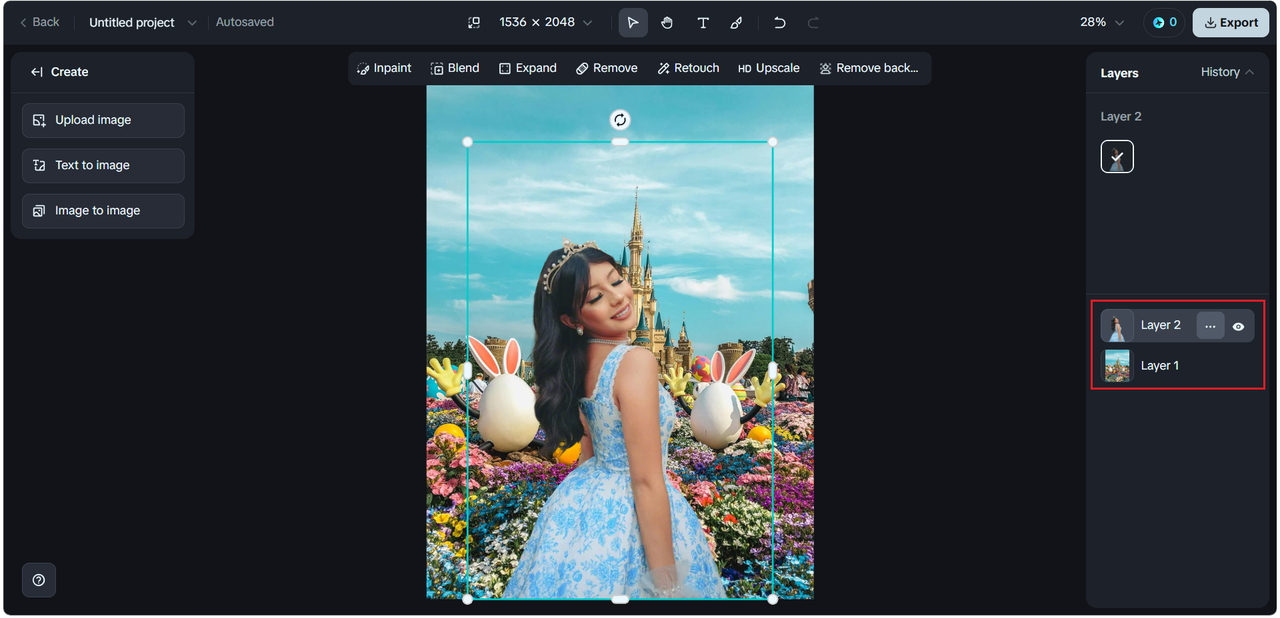The image size is (1280, 618).
Task: Open Layer 2 more options menu
Action: (x=1210, y=326)
